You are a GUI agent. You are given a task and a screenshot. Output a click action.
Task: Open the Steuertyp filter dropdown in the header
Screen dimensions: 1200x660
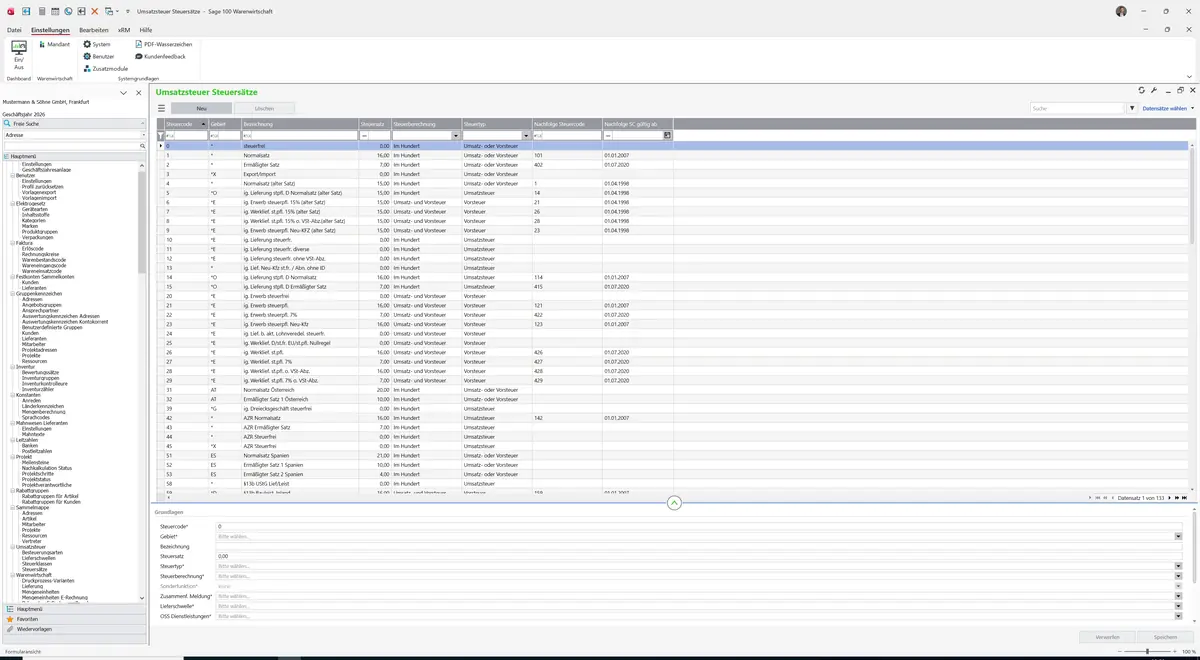coord(526,135)
